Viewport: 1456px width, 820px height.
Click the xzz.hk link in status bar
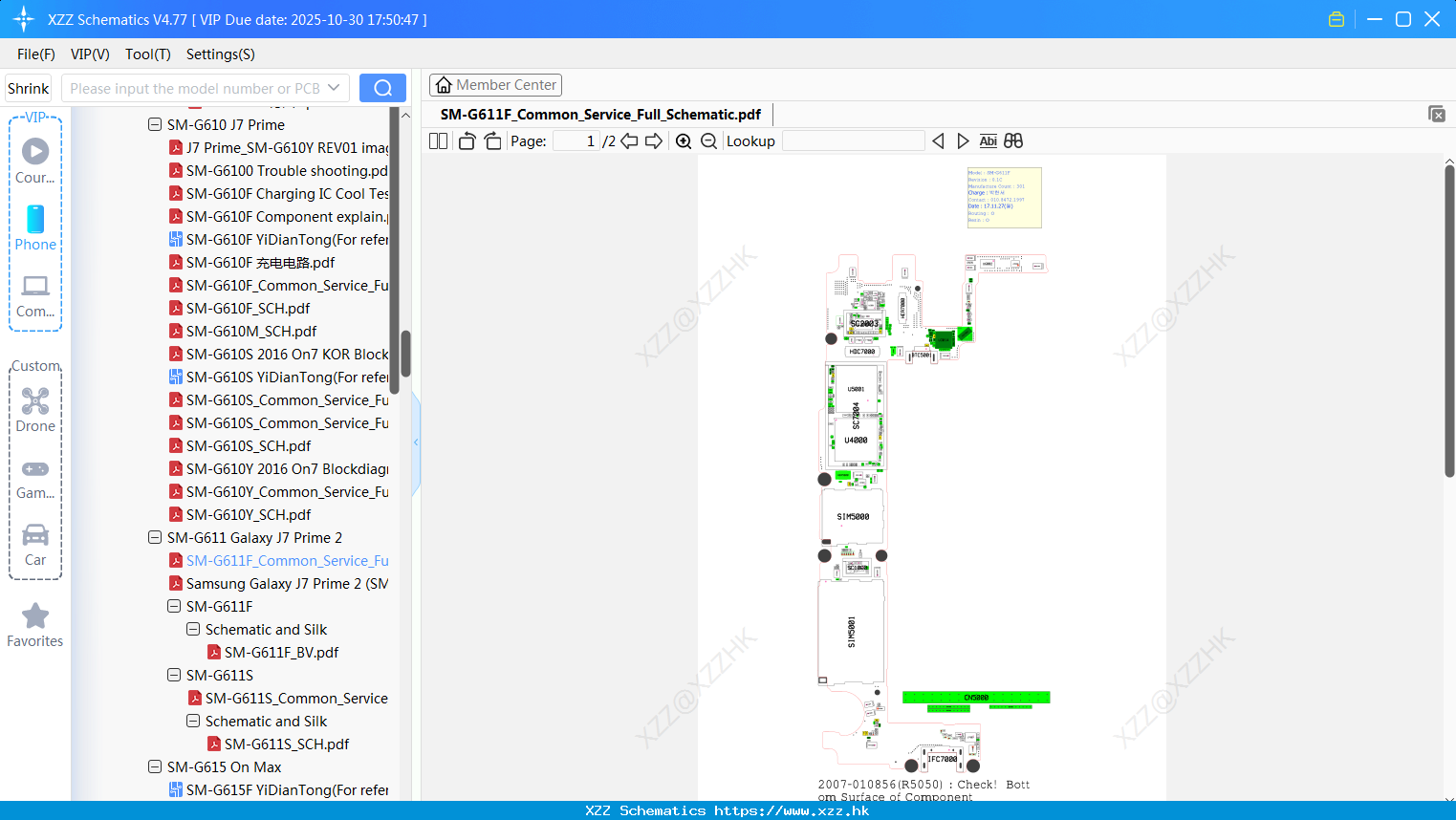pos(792,810)
